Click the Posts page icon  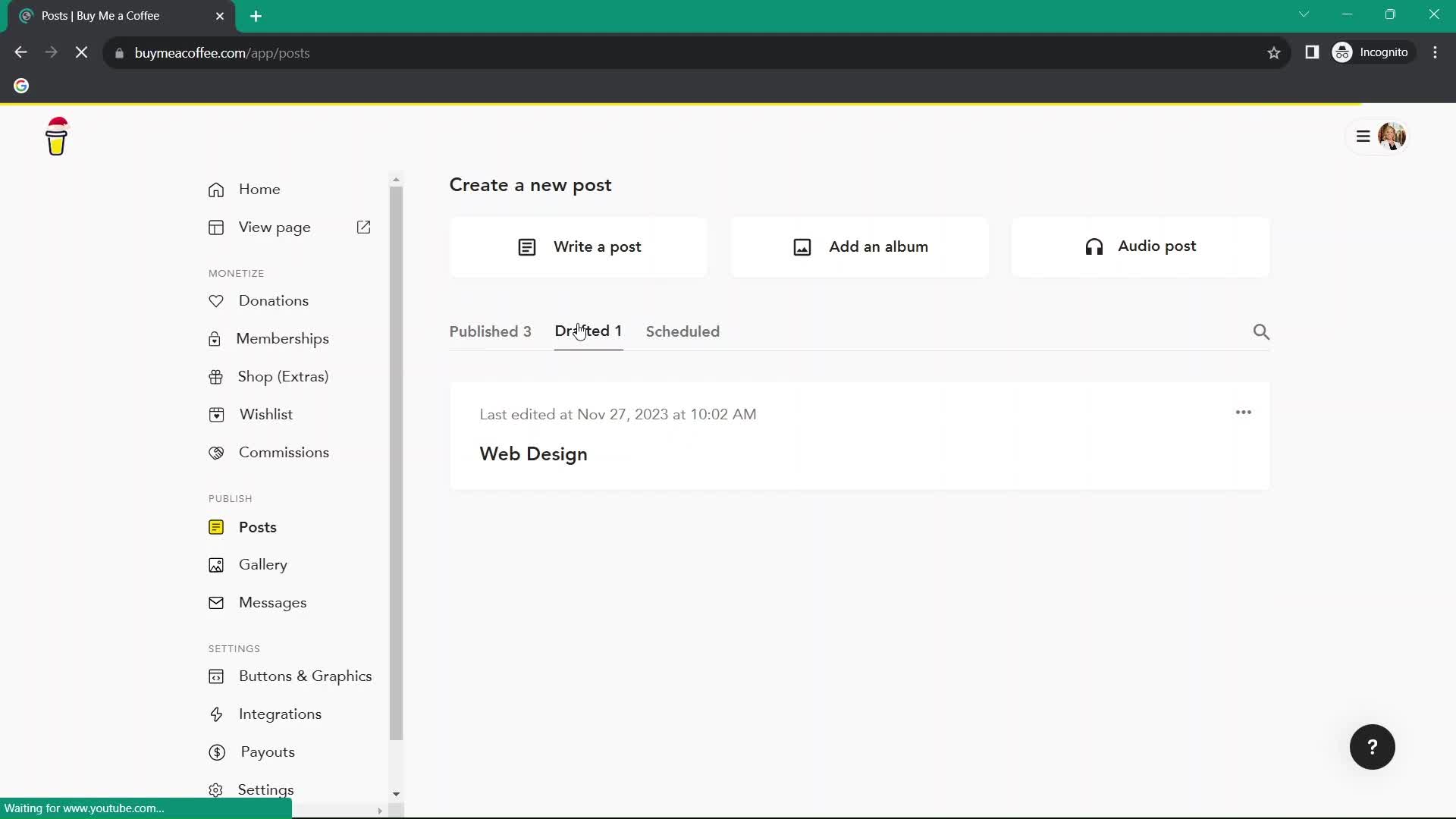point(216,527)
